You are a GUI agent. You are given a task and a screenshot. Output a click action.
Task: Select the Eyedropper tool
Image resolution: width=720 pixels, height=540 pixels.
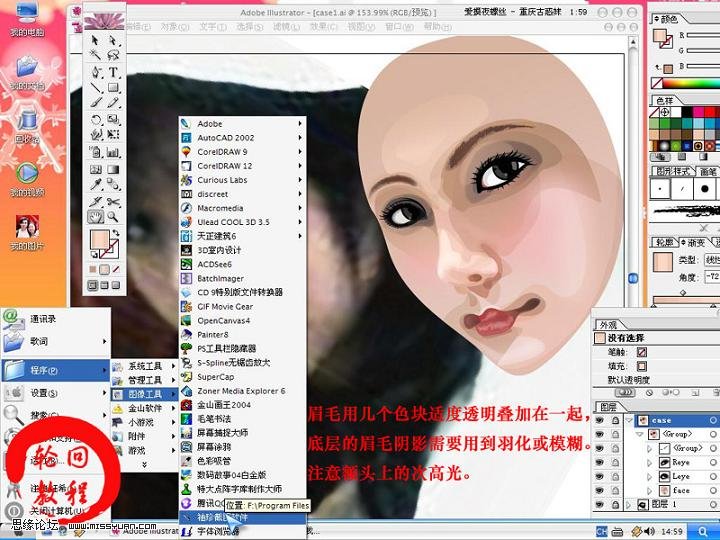96,185
